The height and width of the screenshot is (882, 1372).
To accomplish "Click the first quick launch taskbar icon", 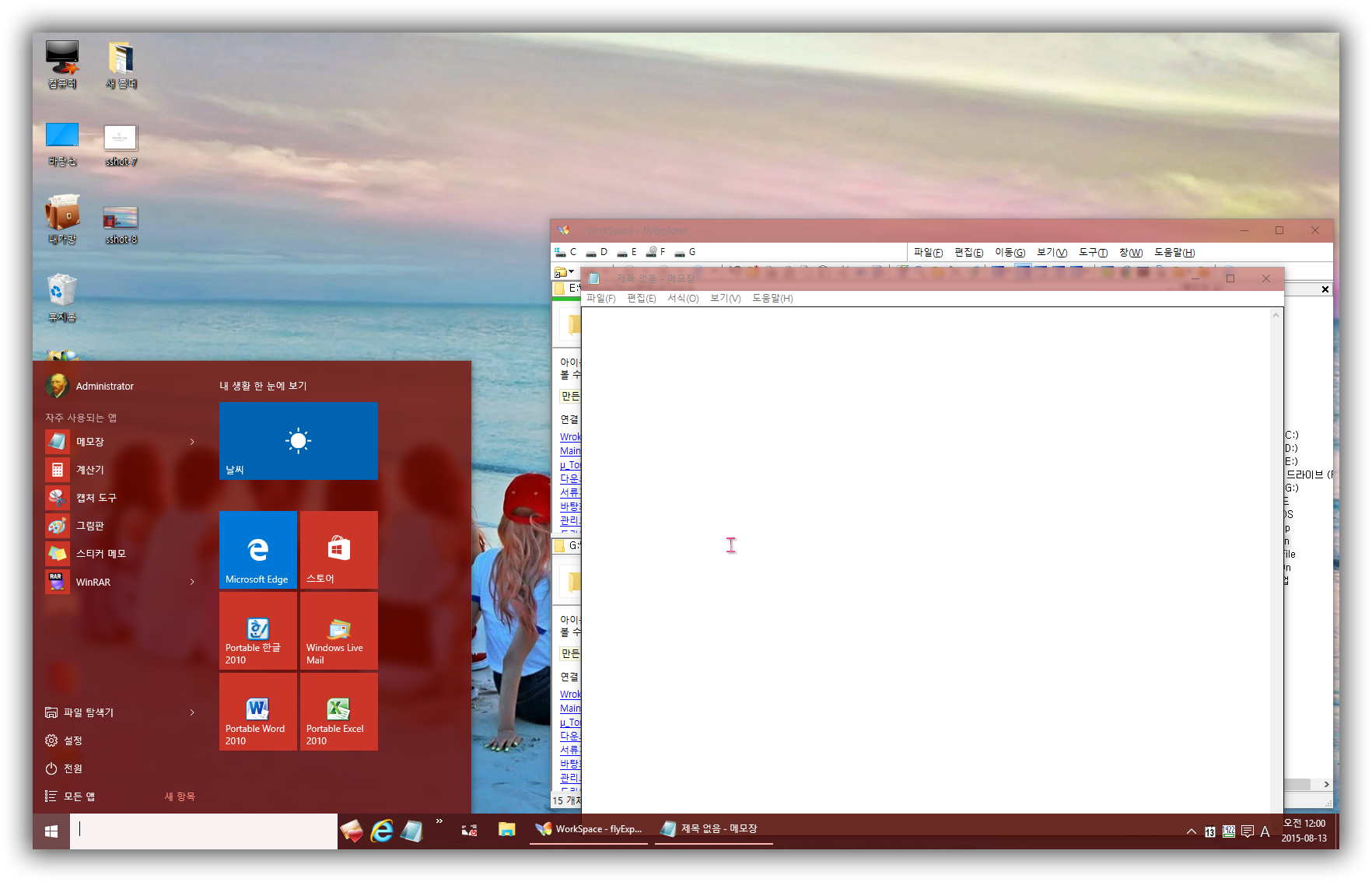I will pos(352,831).
